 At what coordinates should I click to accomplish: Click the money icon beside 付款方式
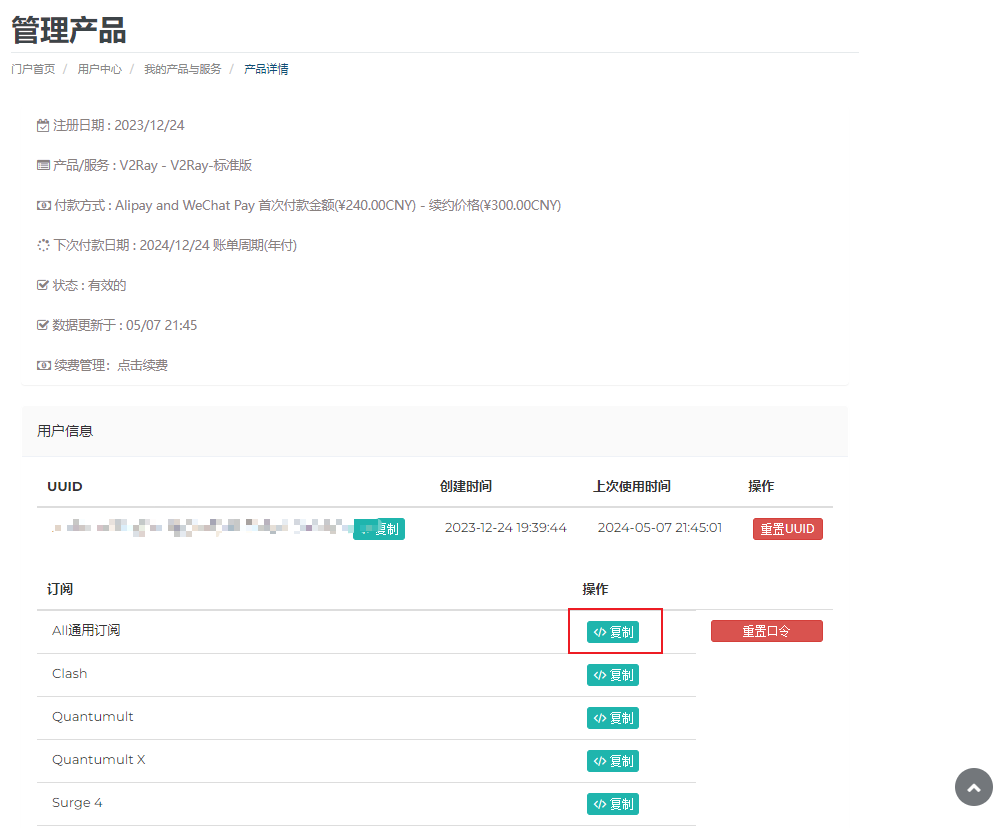point(43,206)
